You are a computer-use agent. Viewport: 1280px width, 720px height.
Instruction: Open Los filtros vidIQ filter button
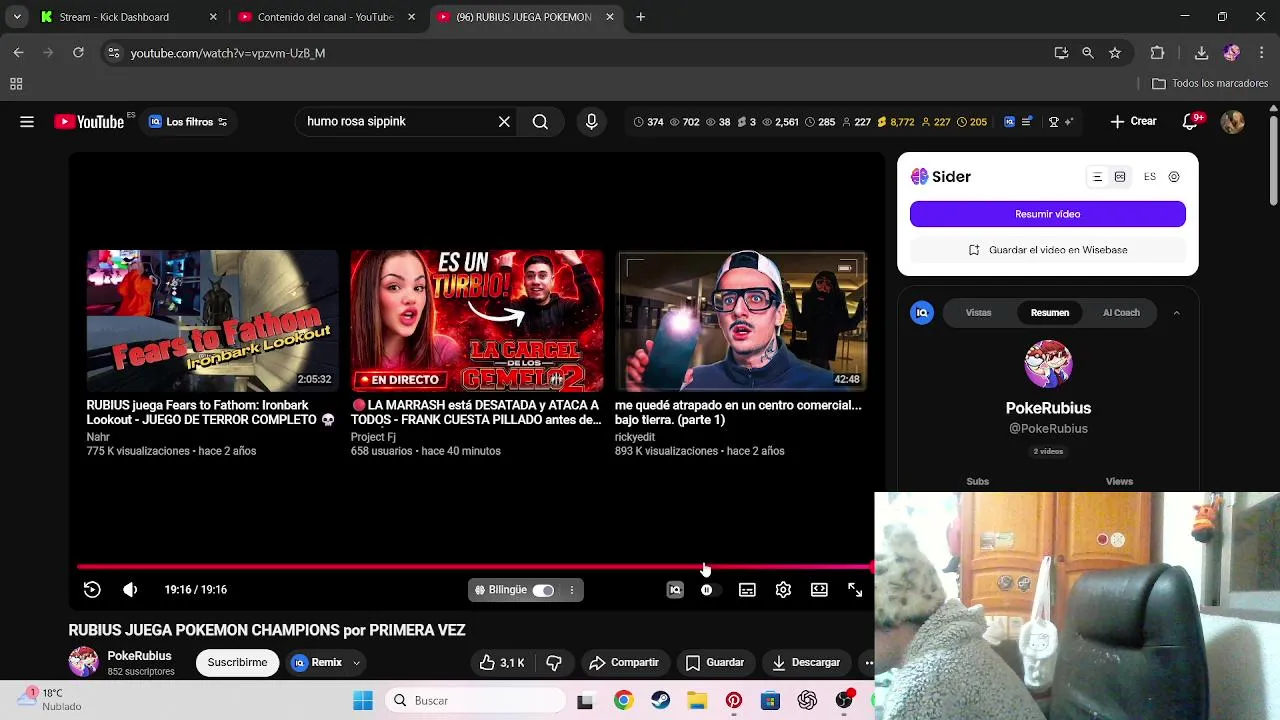pyautogui.click(x=188, y=122)
